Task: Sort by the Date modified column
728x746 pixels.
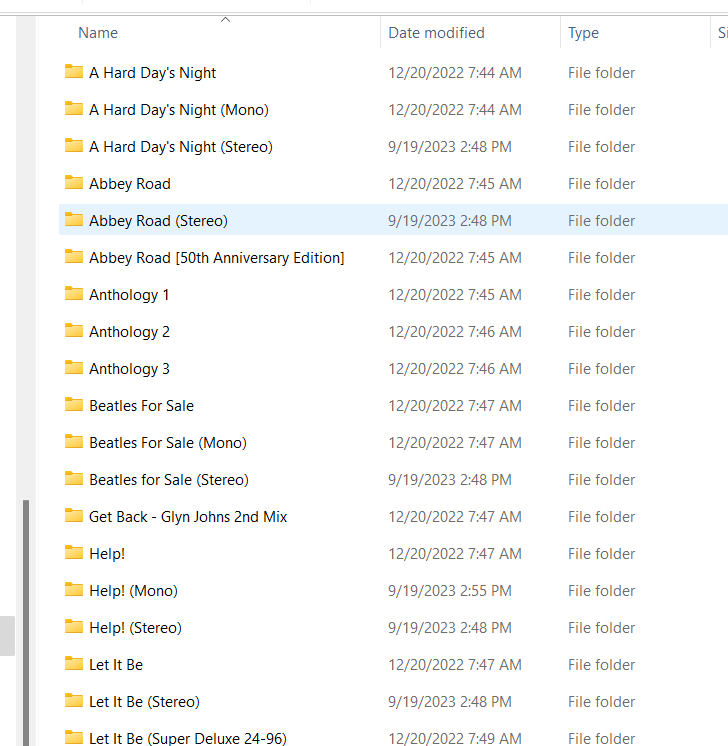Action: point(436,33)
